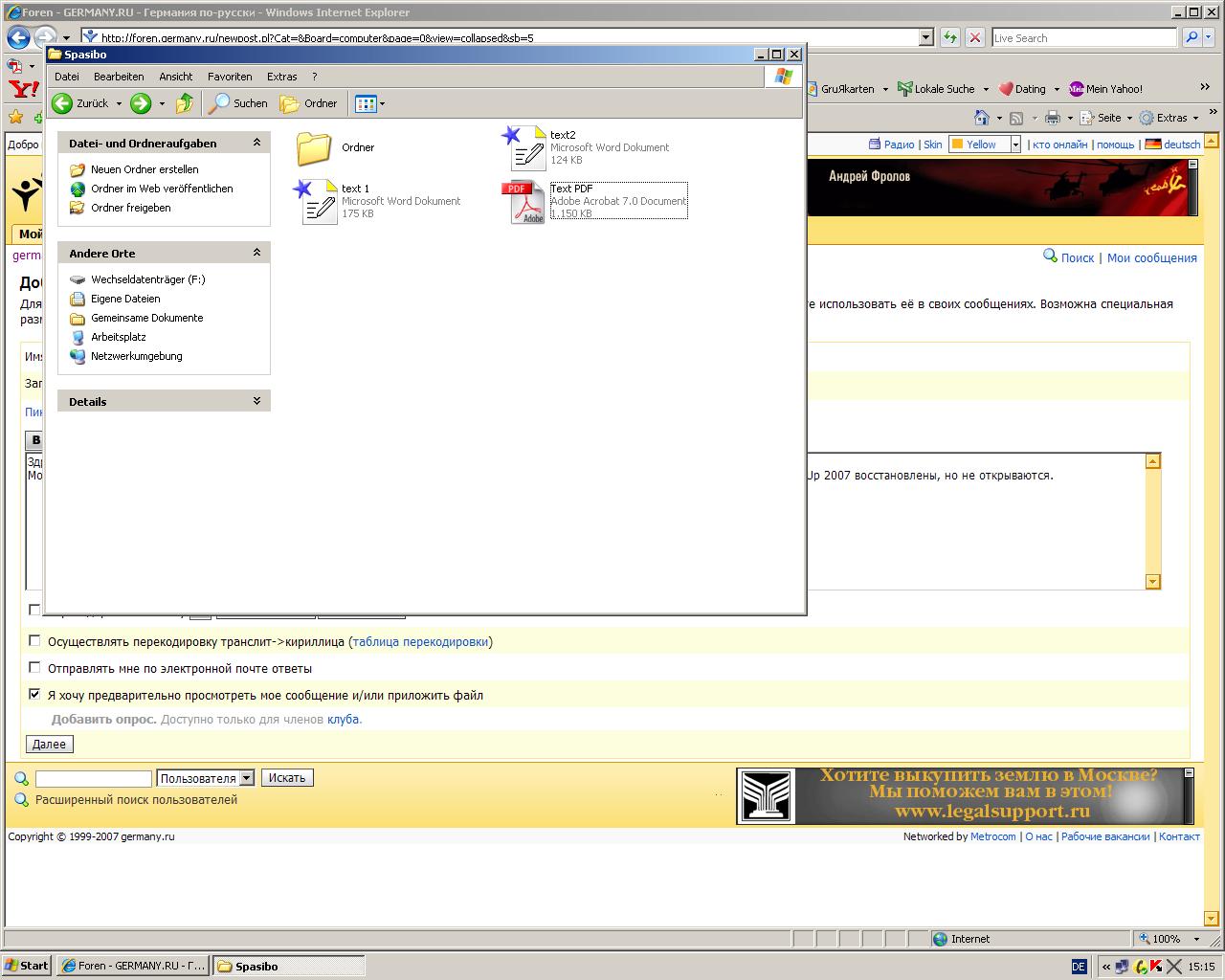Go up one folder level
Viewport: 1225px width, 980px height.
coord(185,103)
